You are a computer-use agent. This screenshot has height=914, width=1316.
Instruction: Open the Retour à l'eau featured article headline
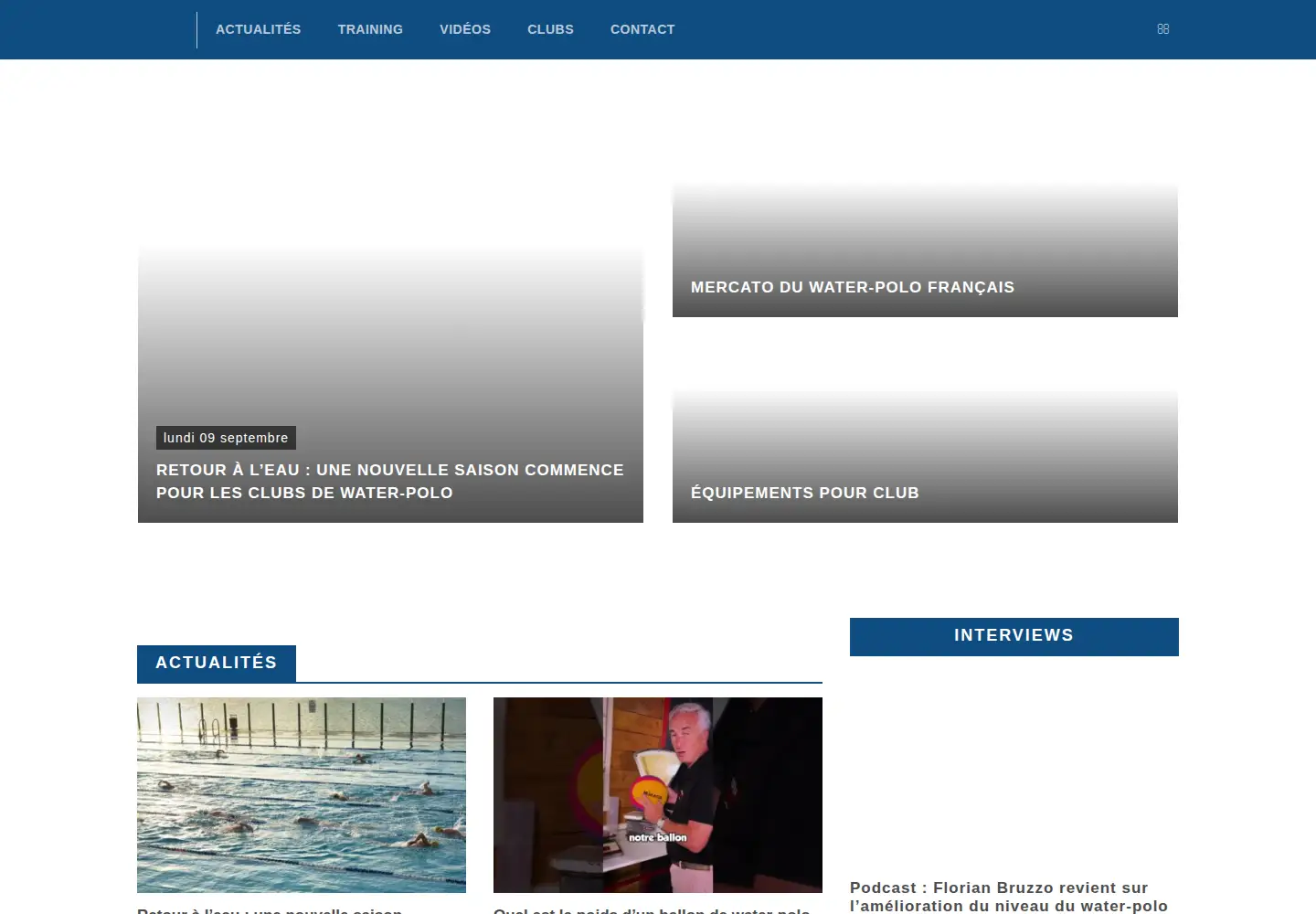coord(390,481)
